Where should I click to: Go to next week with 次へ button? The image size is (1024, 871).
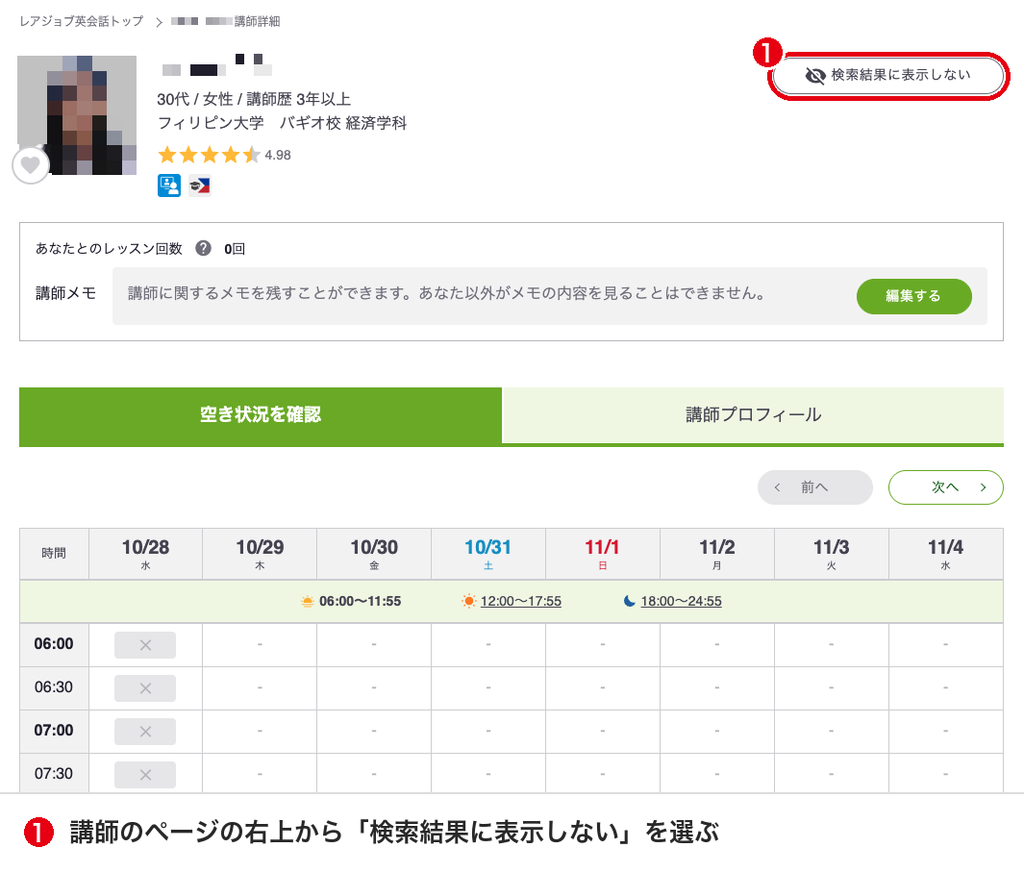click(x=946, y=487)
